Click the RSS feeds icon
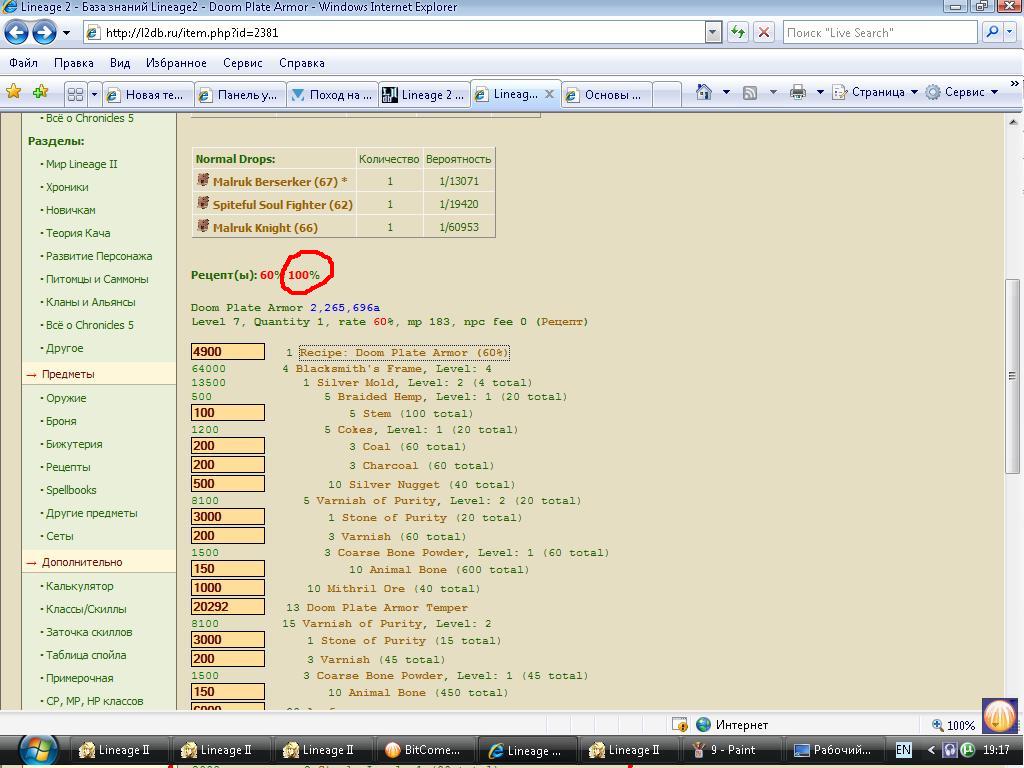This screenshot has height=768, width=1024. click(x=750, y=93)
